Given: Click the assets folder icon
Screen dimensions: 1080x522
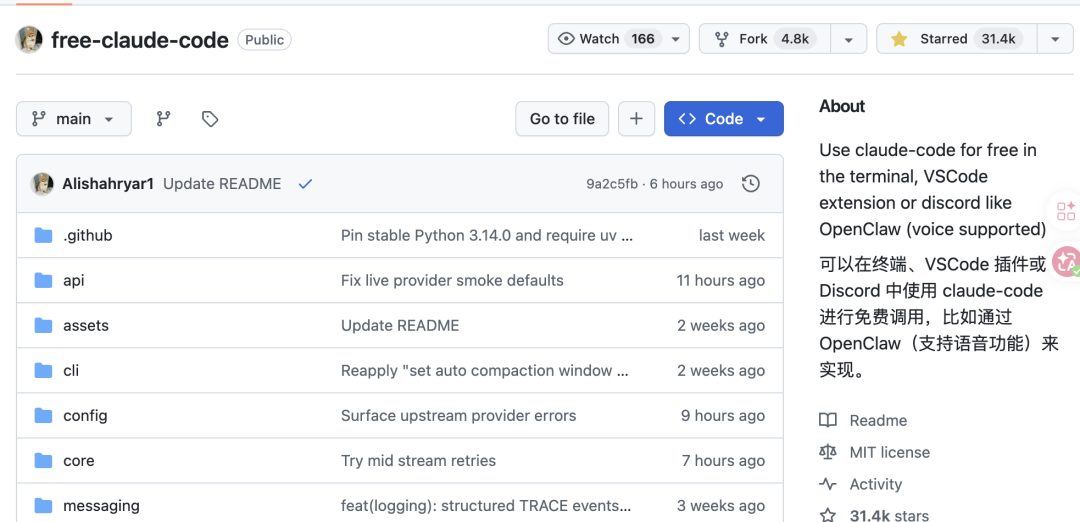Looking at the screenshot, I should click(x=43, y=325).
